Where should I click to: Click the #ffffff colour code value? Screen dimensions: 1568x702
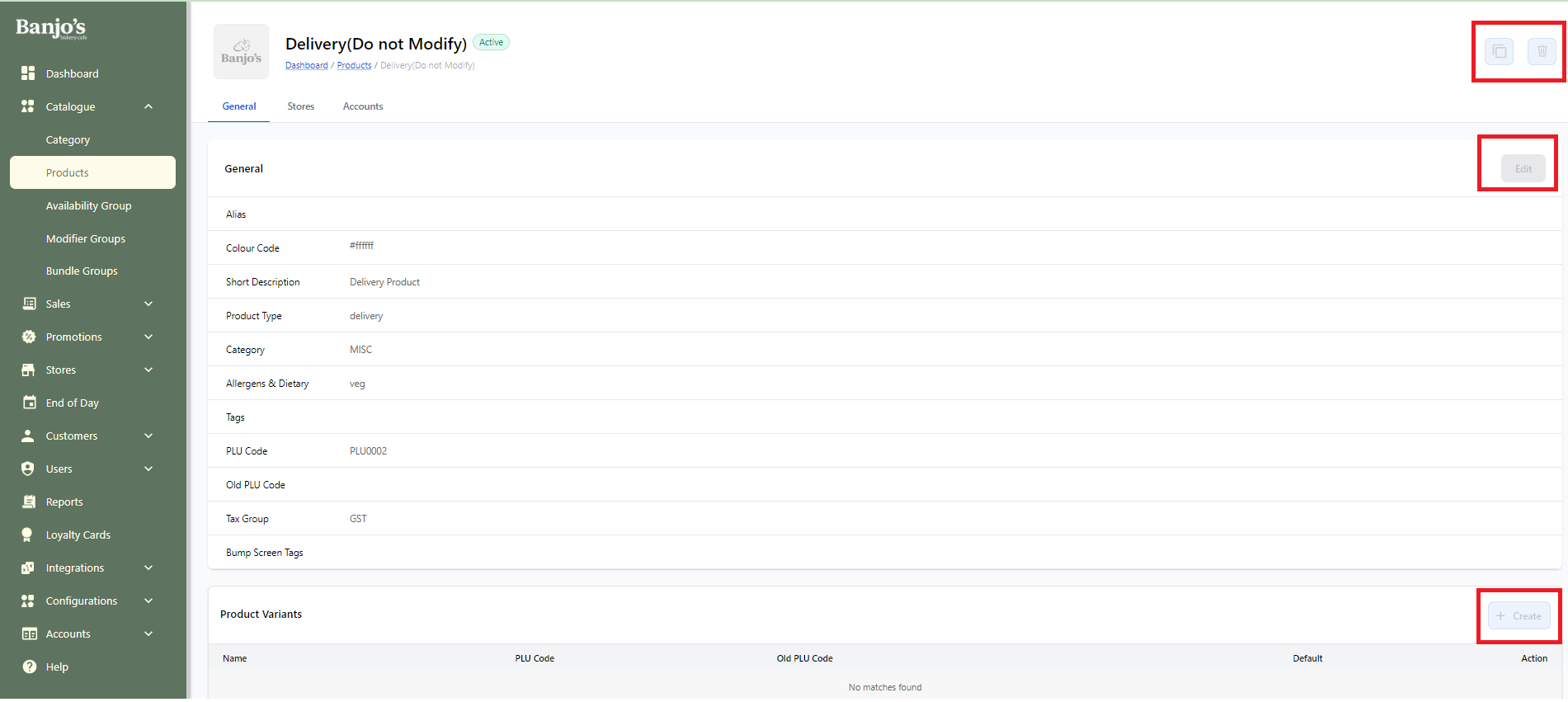361,245
